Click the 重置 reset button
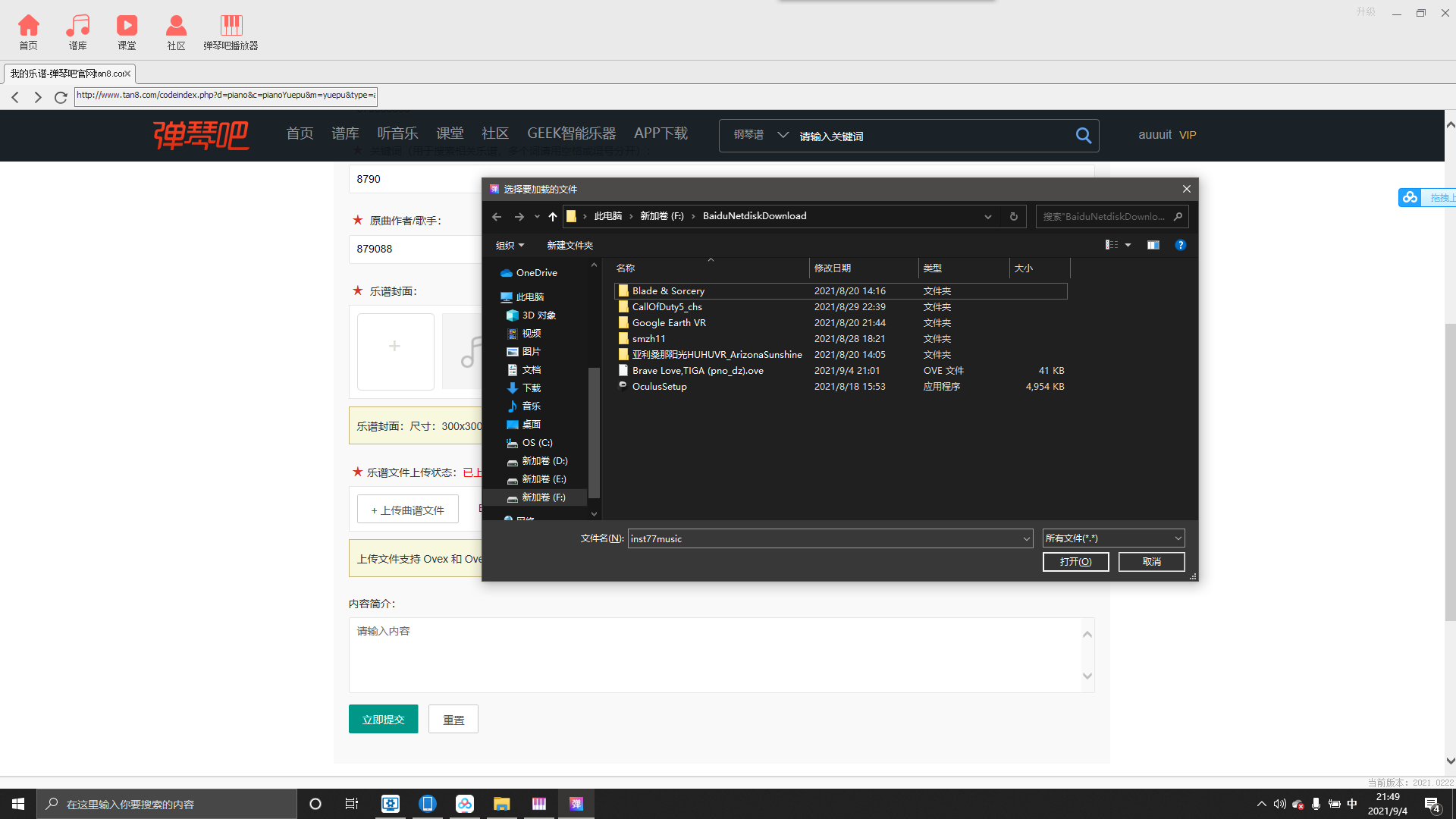Image resolution: width=1456 pixels, height=819 pixels. pos(453,719)
